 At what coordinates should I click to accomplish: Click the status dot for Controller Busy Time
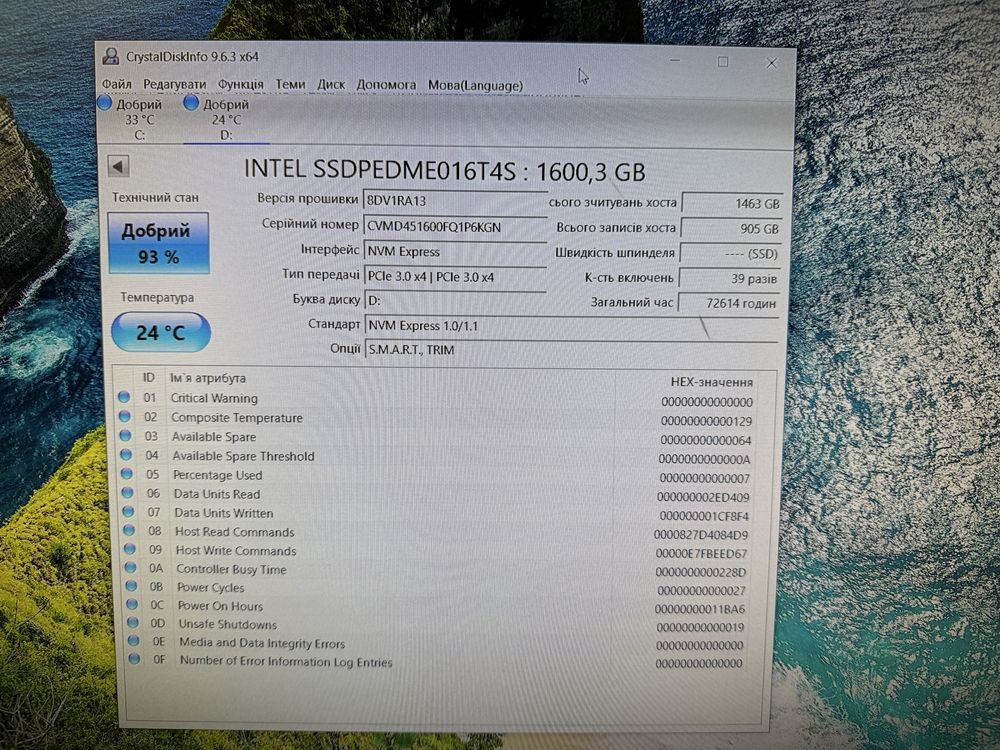point(130,567)
